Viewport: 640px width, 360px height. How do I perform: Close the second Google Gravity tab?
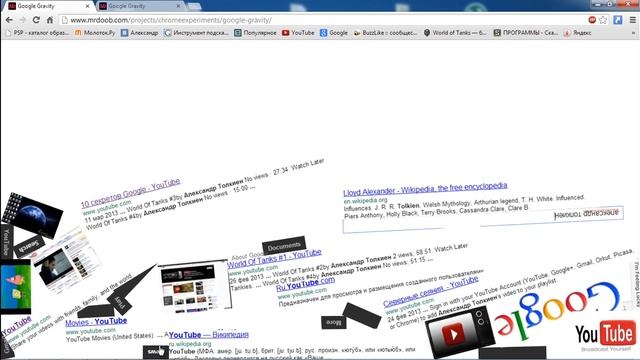tap(178, 6)
